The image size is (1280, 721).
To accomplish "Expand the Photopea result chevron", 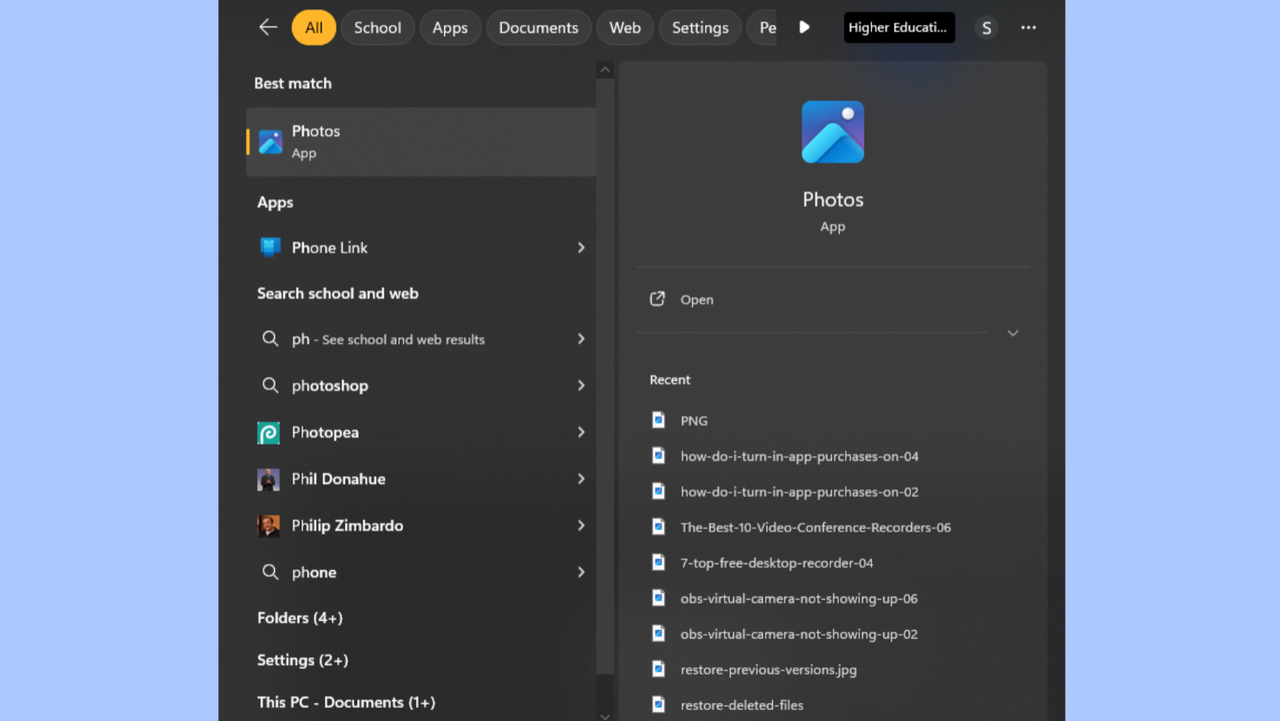I will [581, 432].
